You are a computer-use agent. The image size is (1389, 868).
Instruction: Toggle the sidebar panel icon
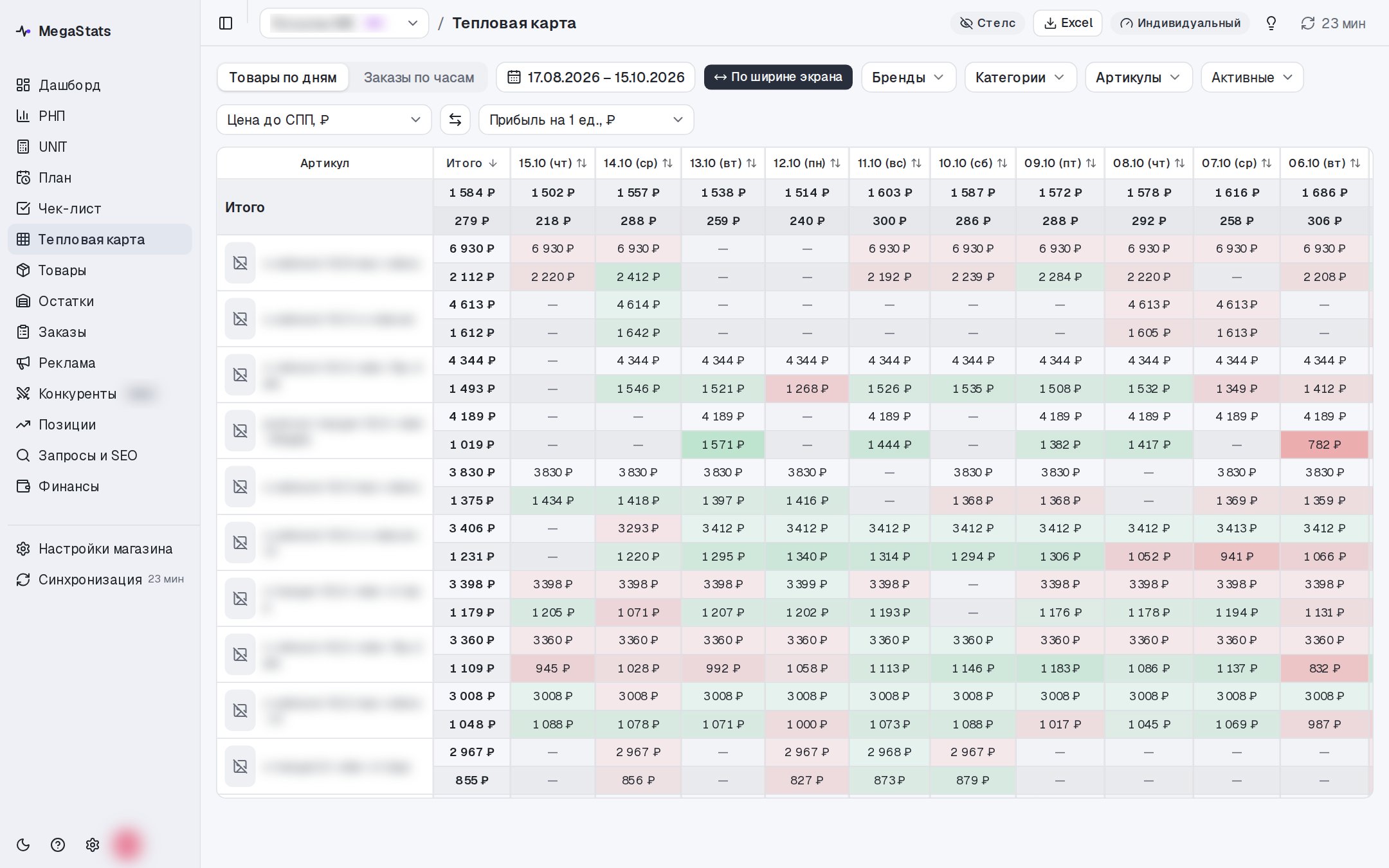tap(226, 23)
